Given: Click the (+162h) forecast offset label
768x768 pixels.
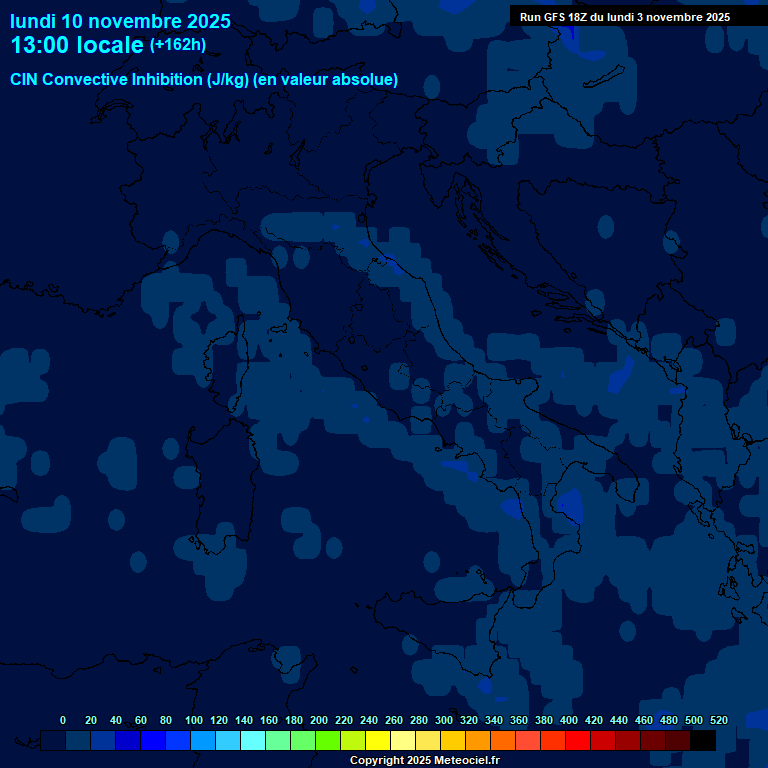Looking at the screenshot, I should pyautogui.click(x=177, y=45).
